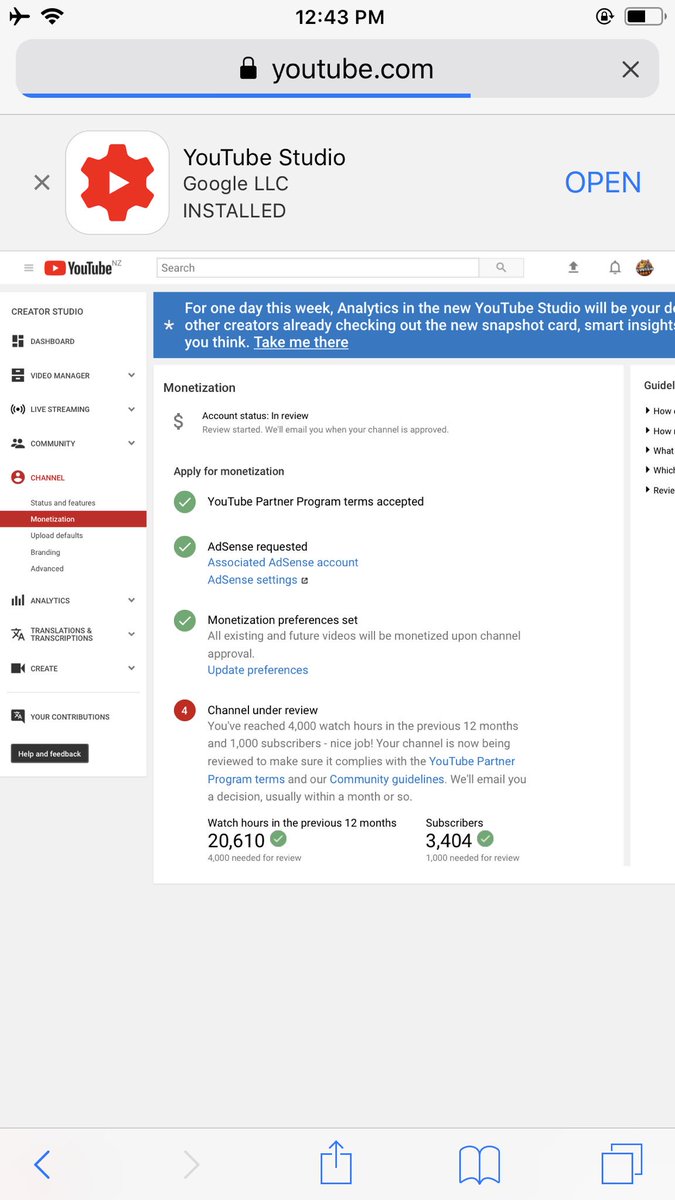Open the channel avatar account menu
675x1200 pixels.
coord(645,268)
